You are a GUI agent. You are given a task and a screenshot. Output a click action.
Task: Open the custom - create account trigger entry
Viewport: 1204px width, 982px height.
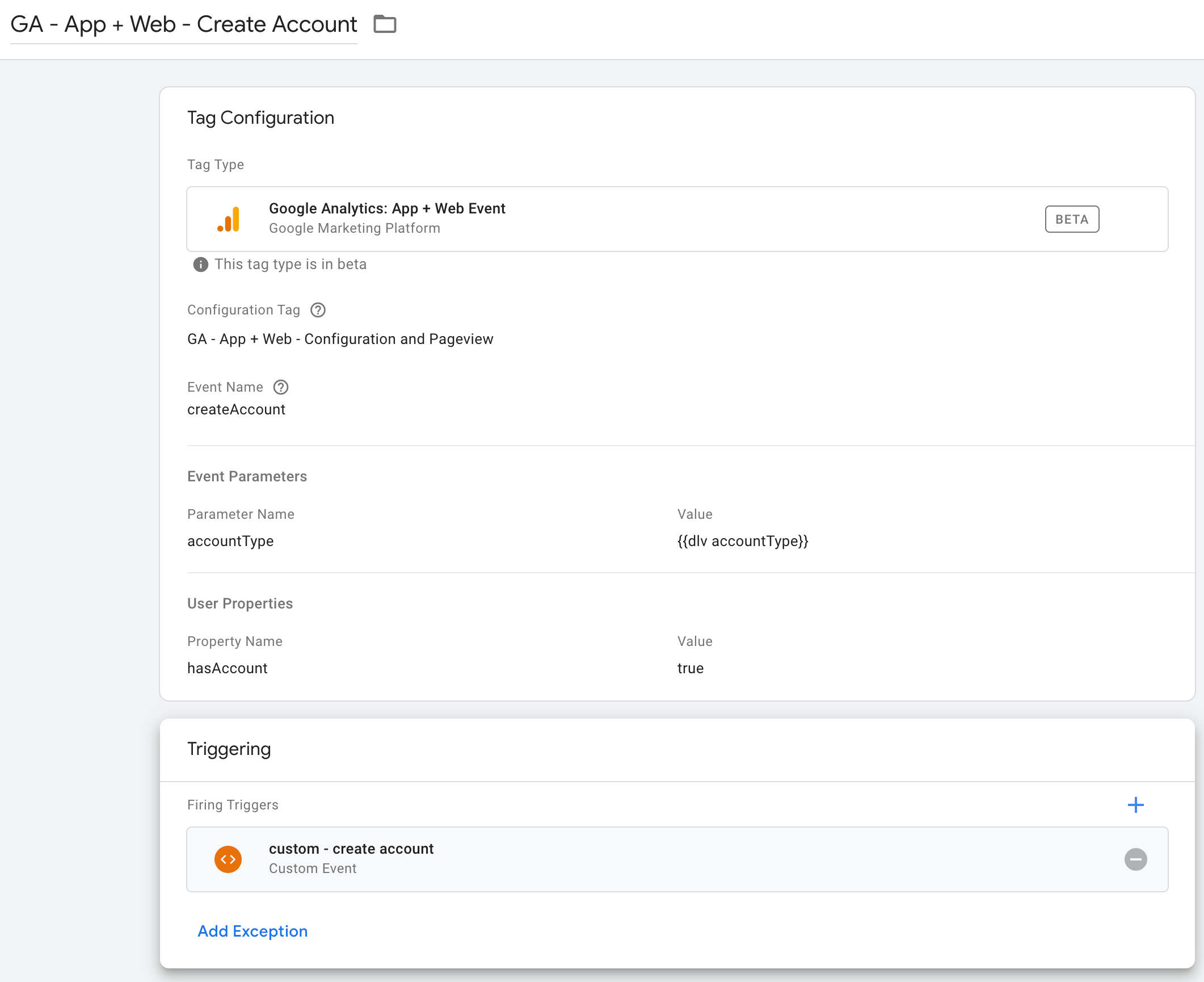[x=567, y=859]
